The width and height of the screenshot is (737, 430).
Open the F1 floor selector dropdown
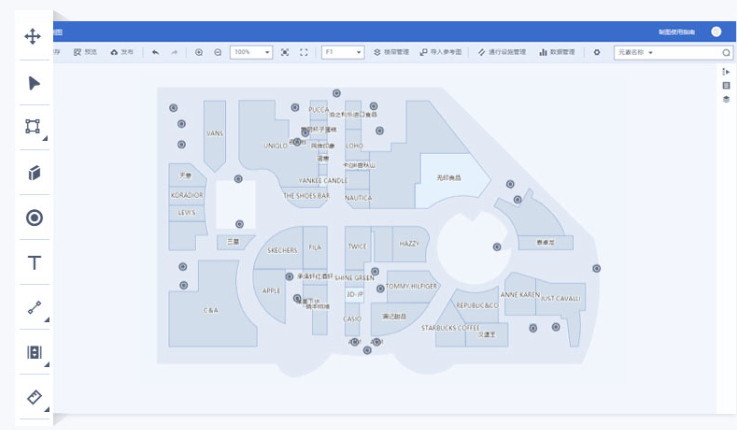point(343,52)
